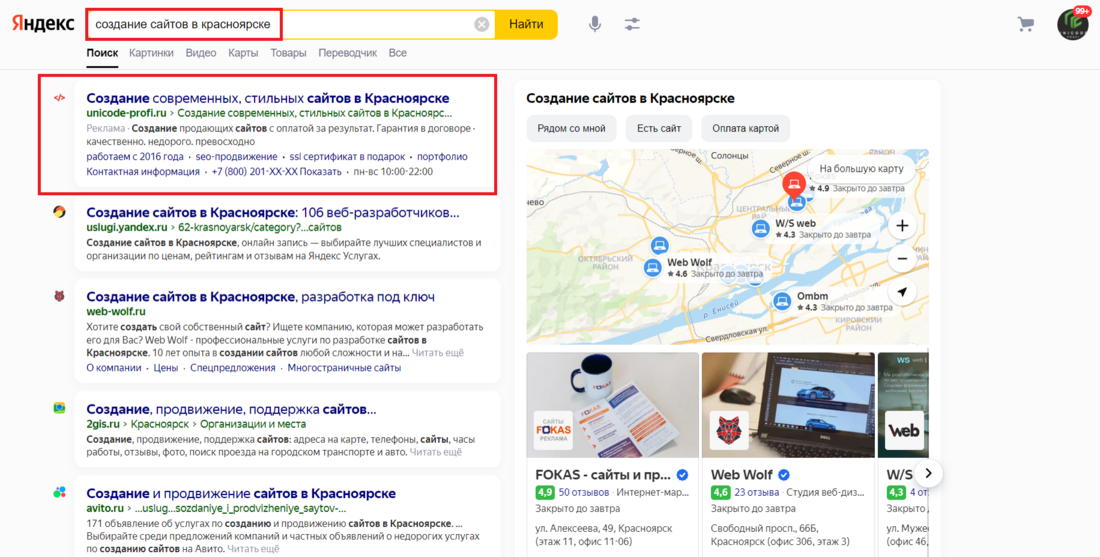Image resolution: width=1100 pixels, height=557 pixels.
Task: Open FOKAS photo thumbnail
Action: 612,405
